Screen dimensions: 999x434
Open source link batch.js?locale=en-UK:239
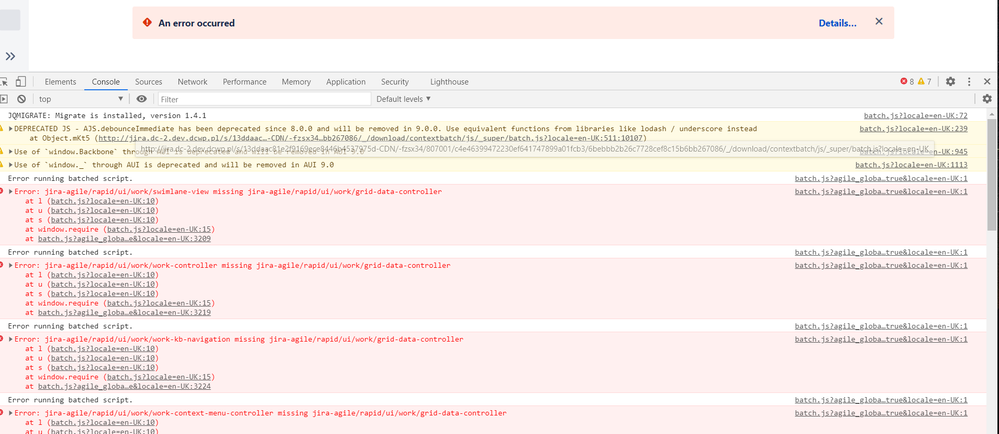click(914, 129)
